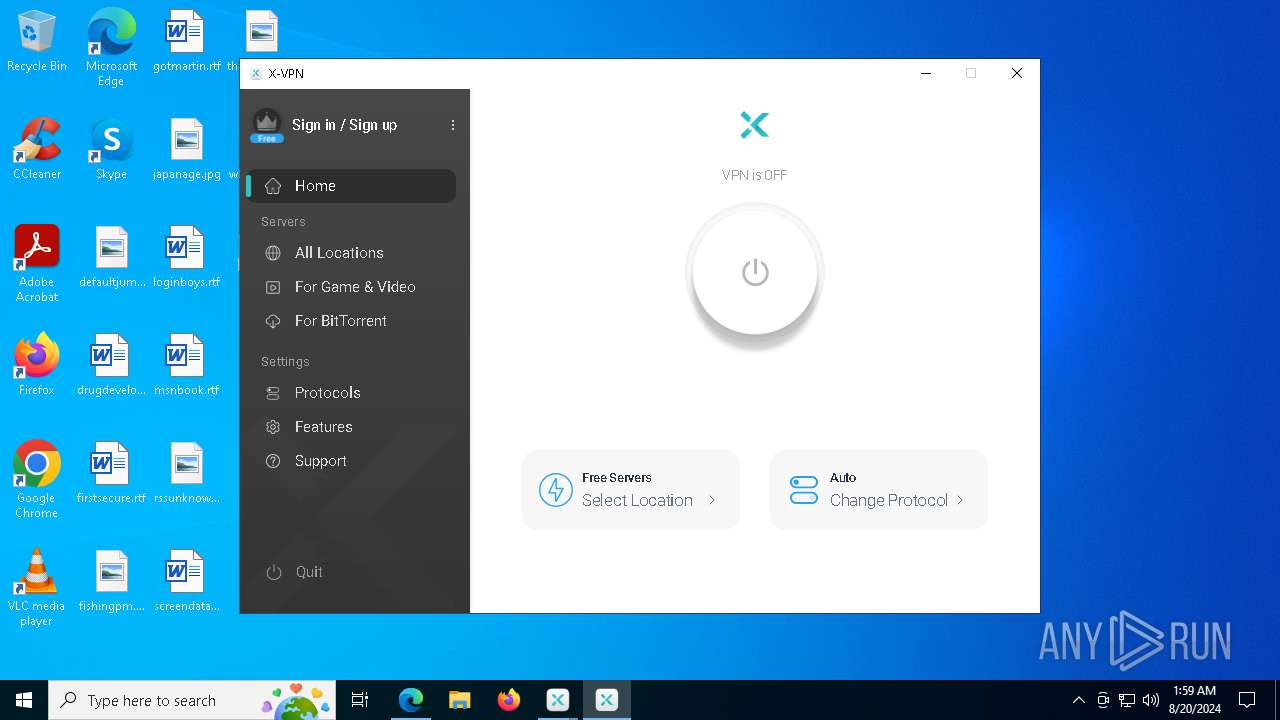Image resolution: width=1280 pixels, height=720 pixels.
Task: Select CCleaner desktop shortcut
Action: point(37,149)
